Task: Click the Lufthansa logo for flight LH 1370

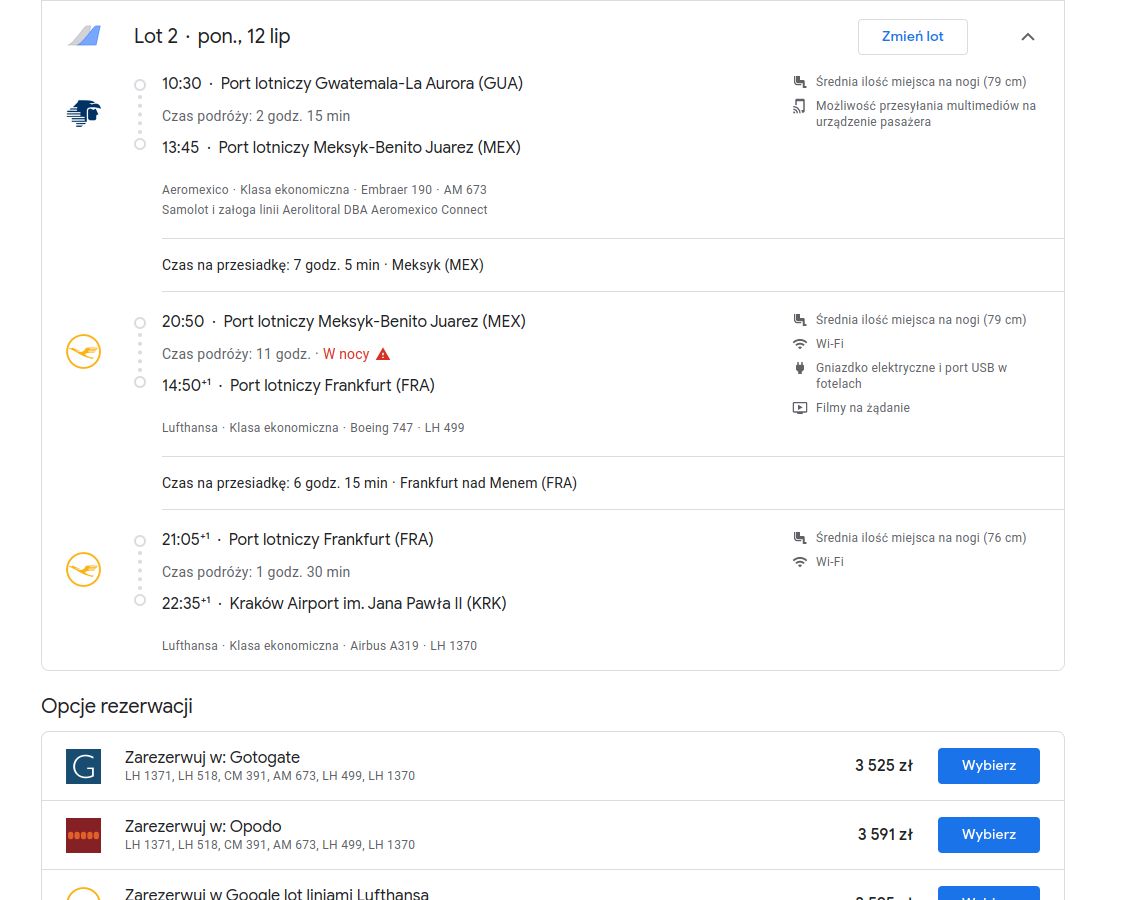Action: tap(83, 570)
